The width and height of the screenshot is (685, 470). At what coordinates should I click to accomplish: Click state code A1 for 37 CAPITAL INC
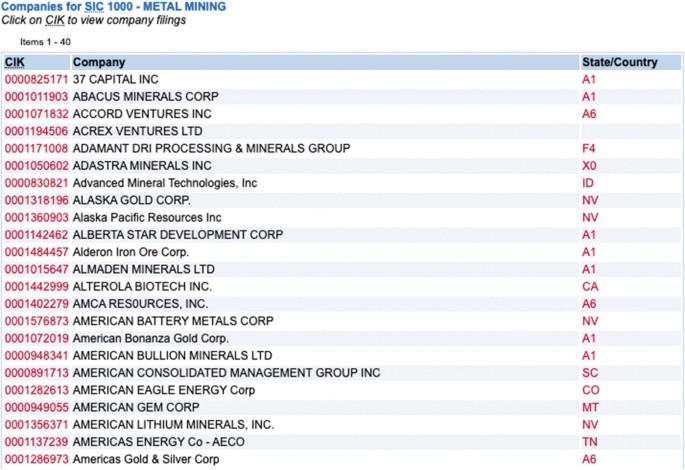pos(588,79)
